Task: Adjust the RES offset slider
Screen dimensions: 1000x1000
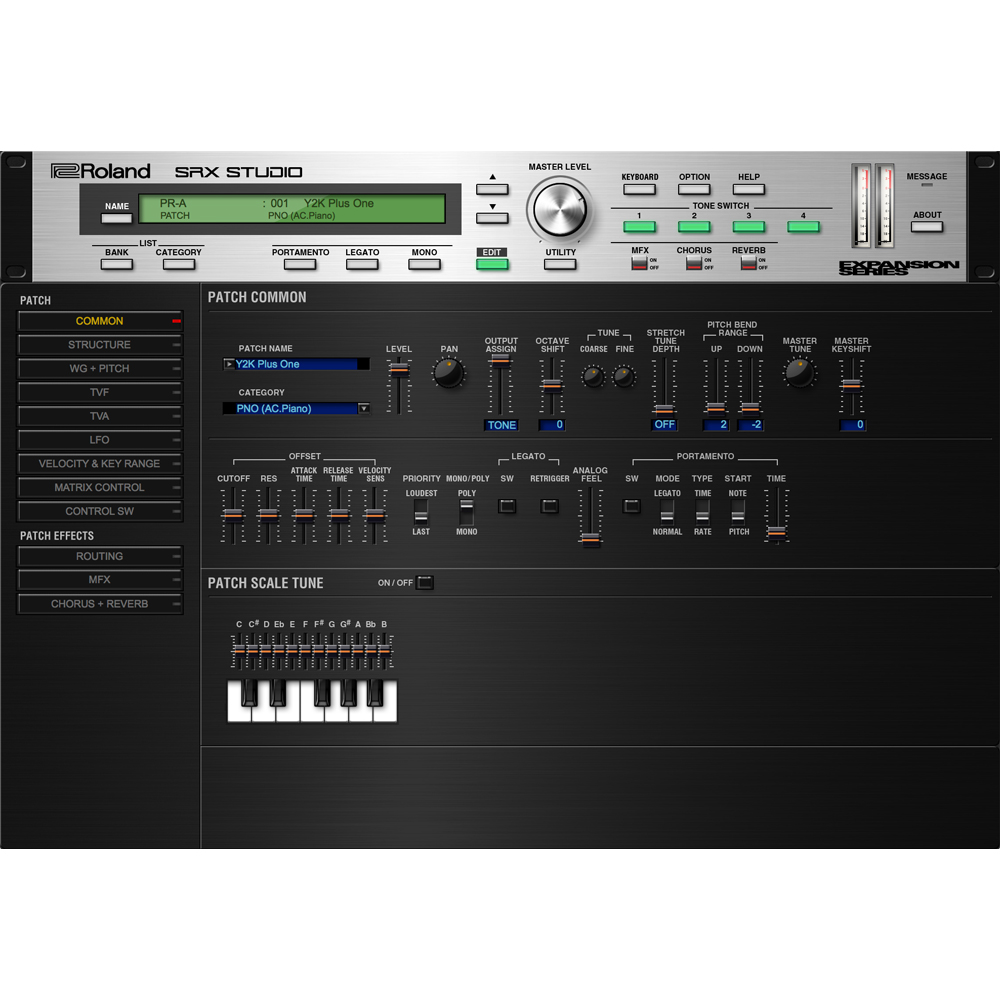Action: tap(268, 515)
